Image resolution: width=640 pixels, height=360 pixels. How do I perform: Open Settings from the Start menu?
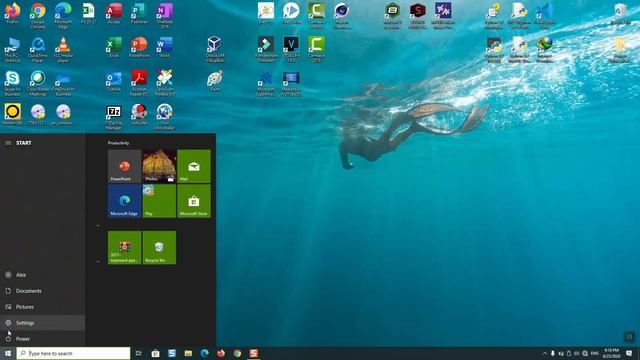pos(42,322)
